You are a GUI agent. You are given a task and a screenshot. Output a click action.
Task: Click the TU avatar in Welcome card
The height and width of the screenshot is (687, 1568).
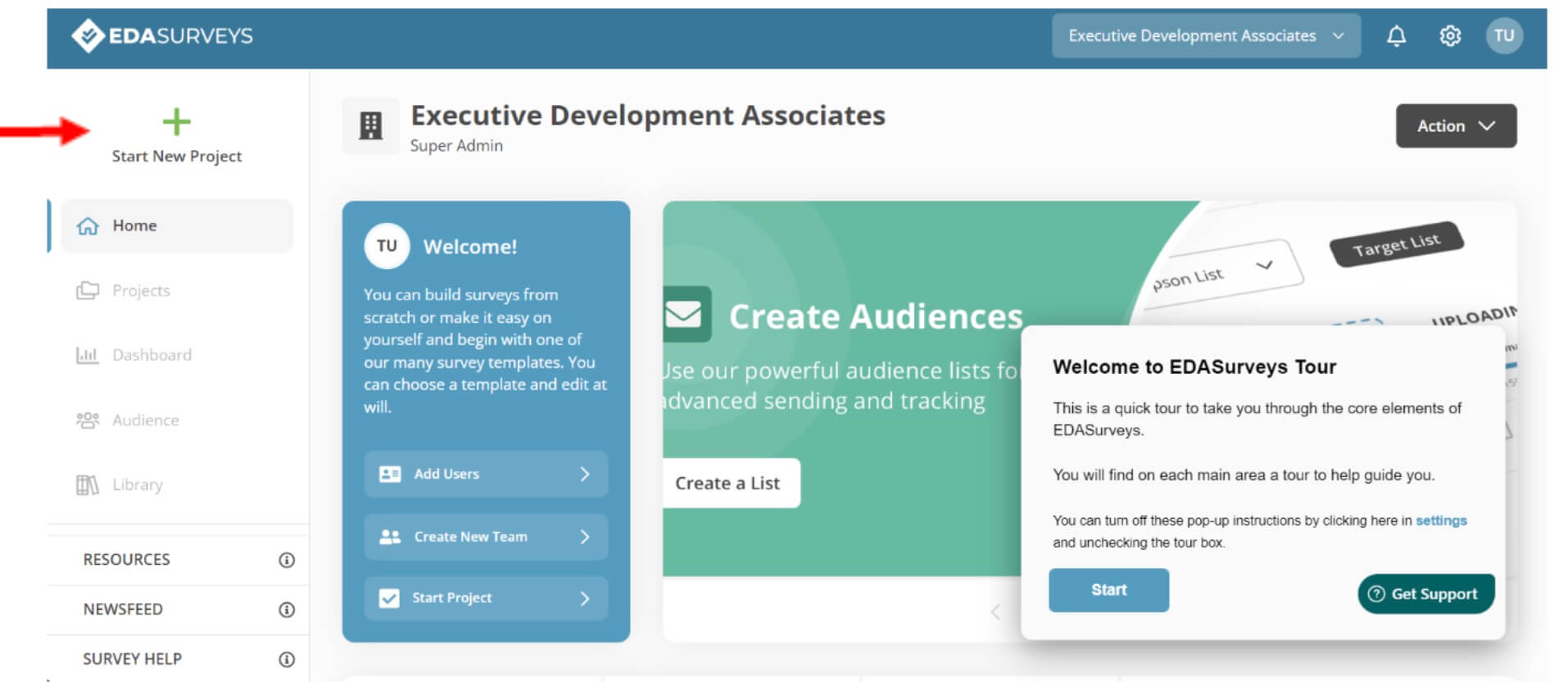(387, 246)
